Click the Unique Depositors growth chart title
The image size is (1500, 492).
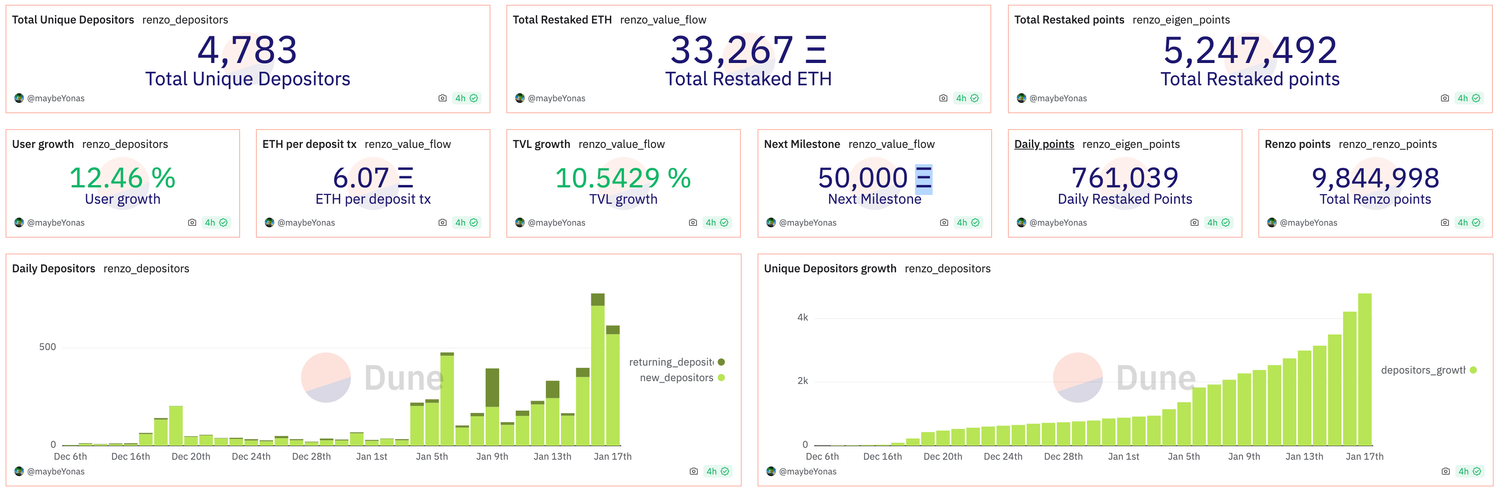829,269
